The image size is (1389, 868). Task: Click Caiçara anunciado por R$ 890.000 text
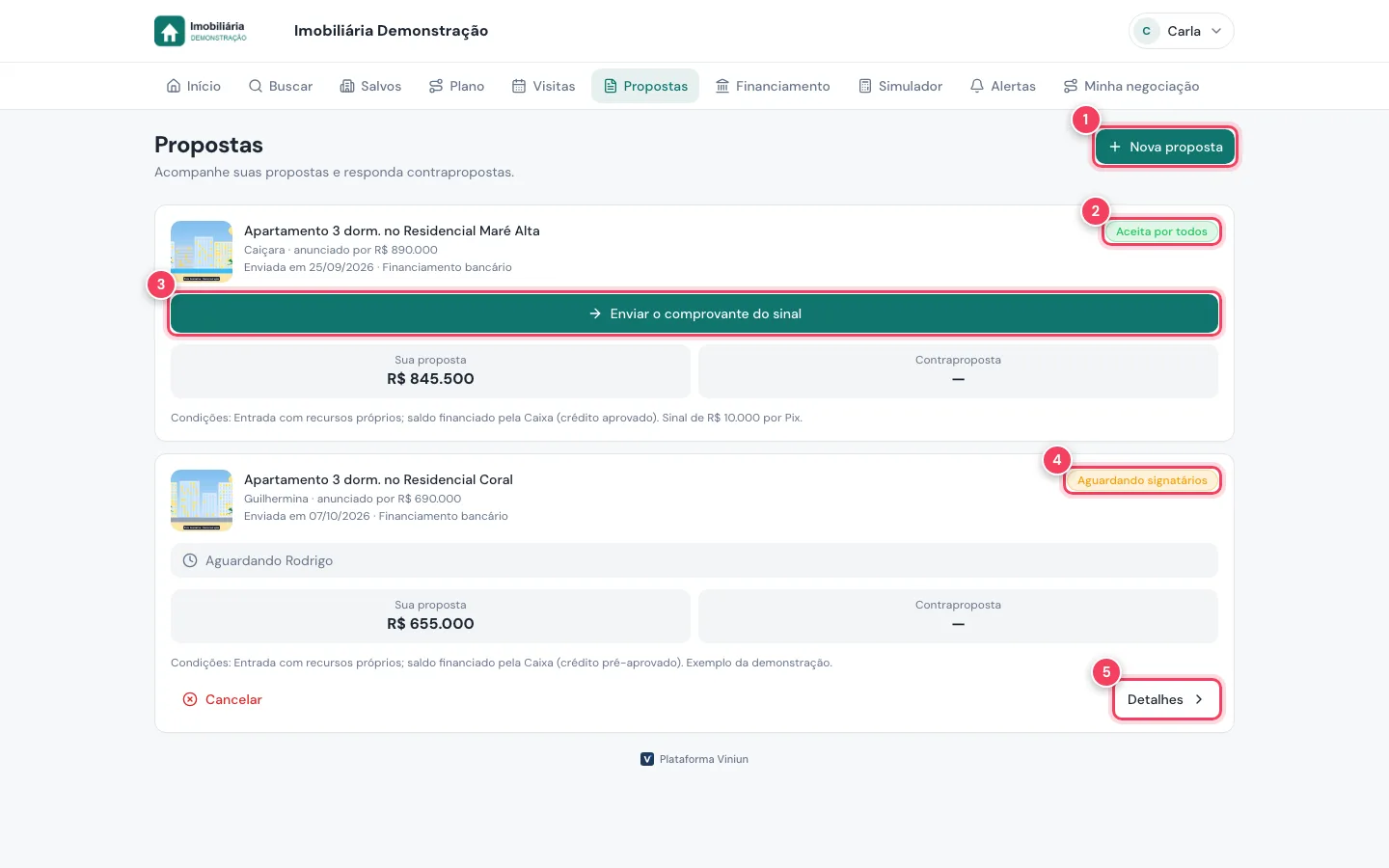(340, 250)
